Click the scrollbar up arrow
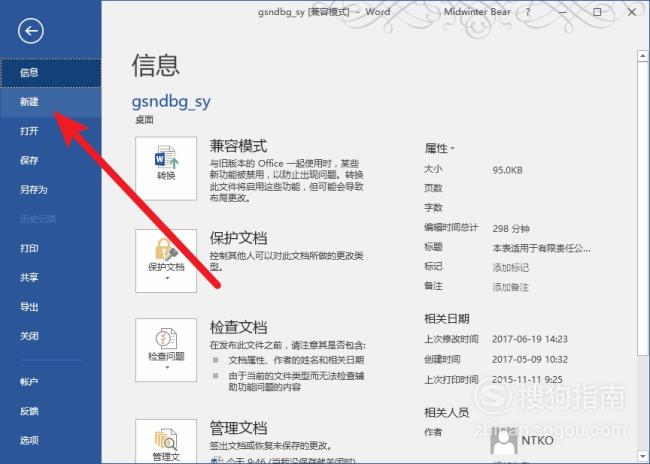 coord(643,56)
